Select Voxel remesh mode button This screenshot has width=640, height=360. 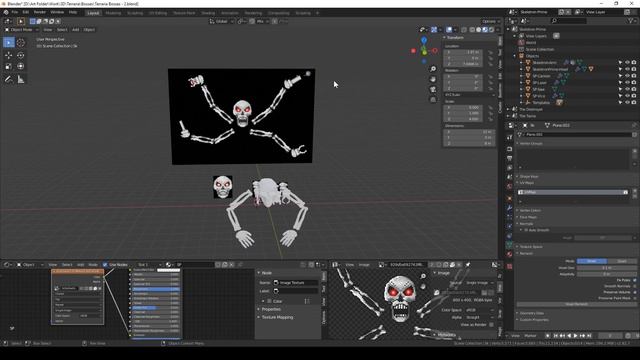(x=591, y=261)
